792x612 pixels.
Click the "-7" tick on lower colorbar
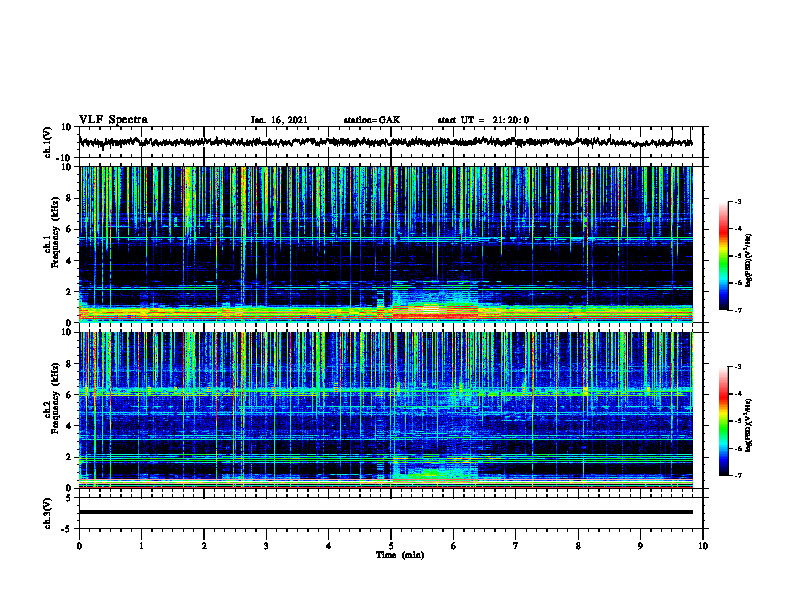tap(737, 475)
